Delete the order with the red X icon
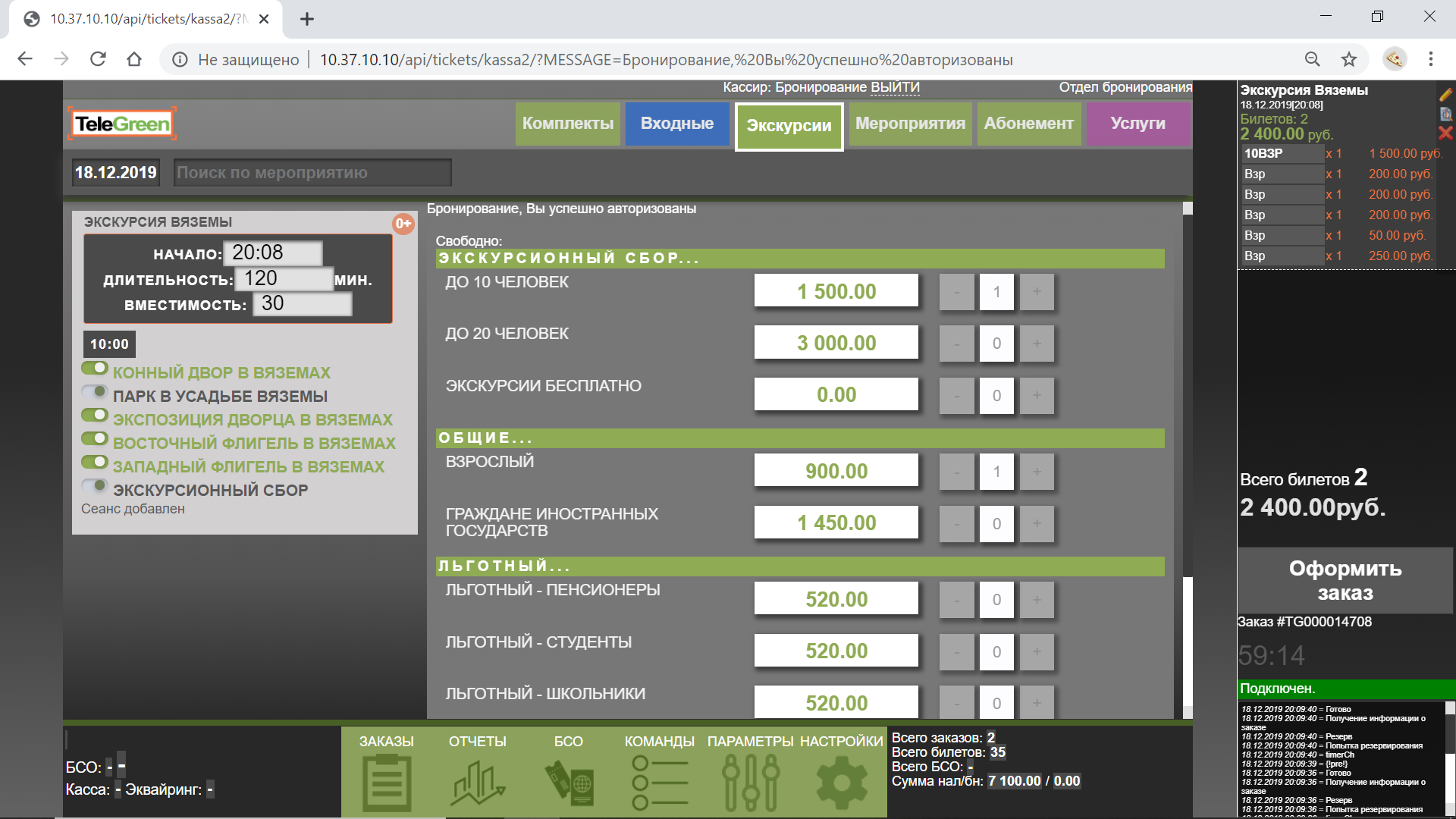 [1445, 133]
